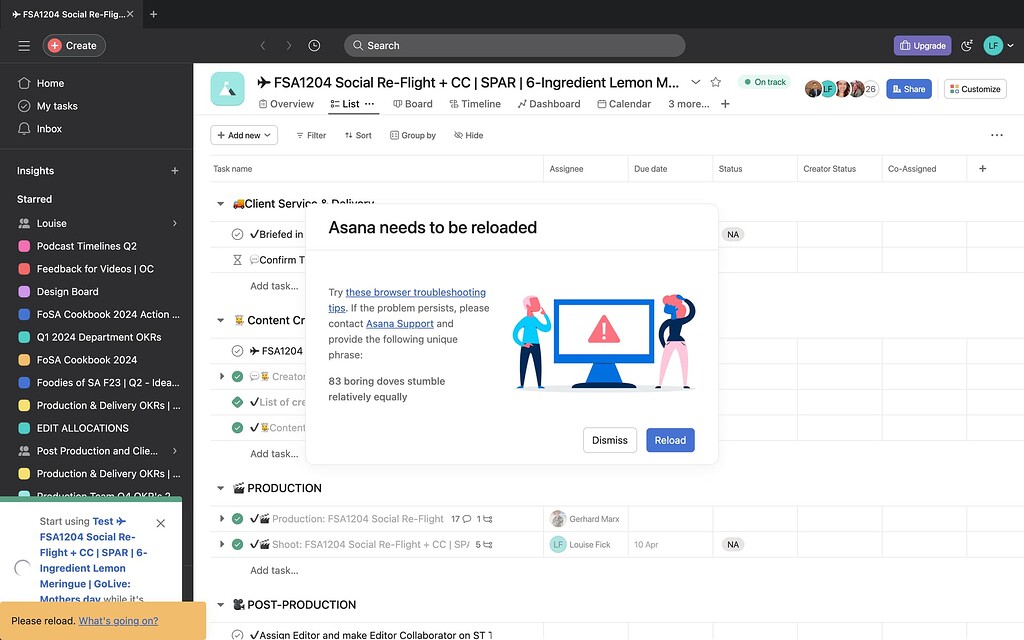Viewport: 1024px width, 640px height.
Task: Switch to the Board view tab
Action: (413, 103)
